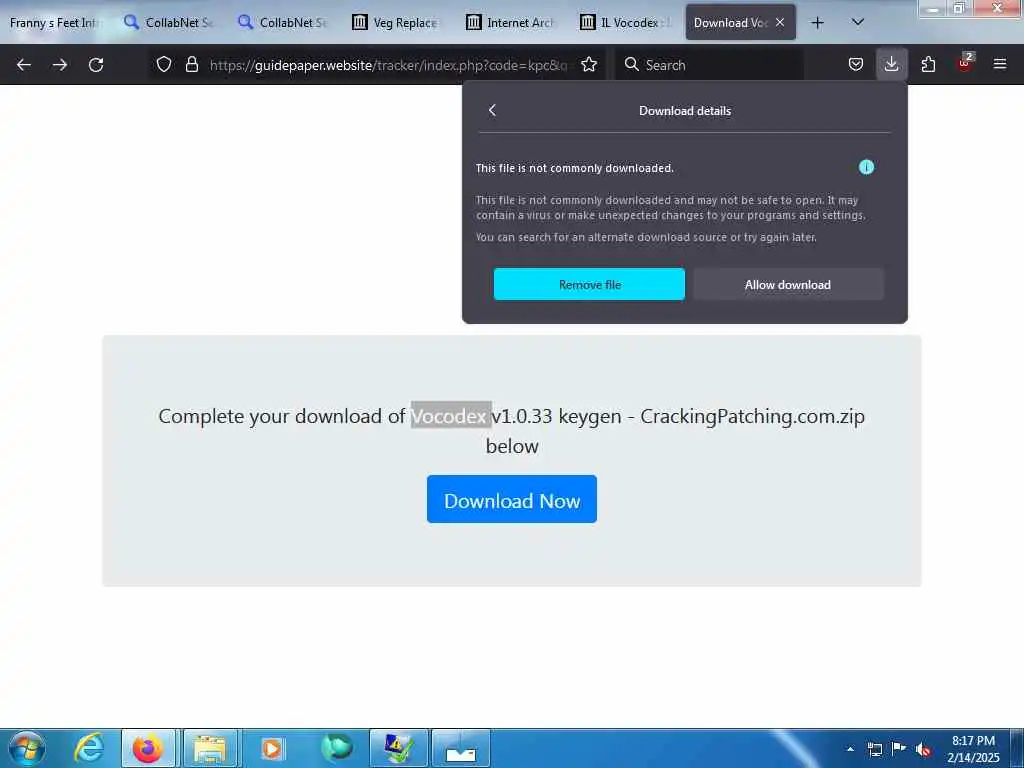The height and width of the screenshot is (768, 1024).
Task: Click the 'This file is not commonly downloaded.' heading
Action: click(x=575, y=168)
